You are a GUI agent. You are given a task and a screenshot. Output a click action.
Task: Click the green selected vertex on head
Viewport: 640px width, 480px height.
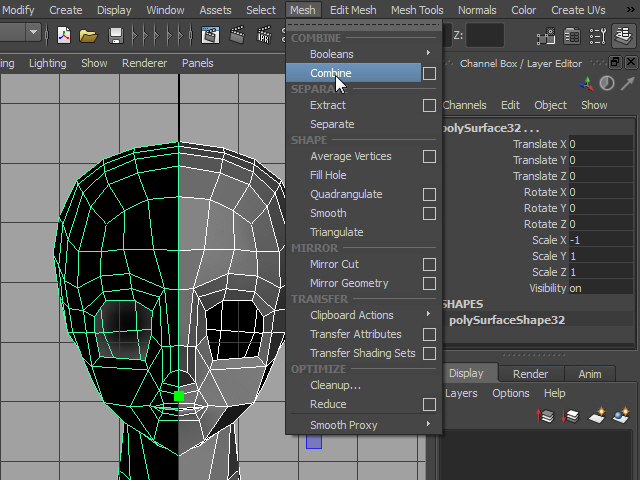coord(179,396)
